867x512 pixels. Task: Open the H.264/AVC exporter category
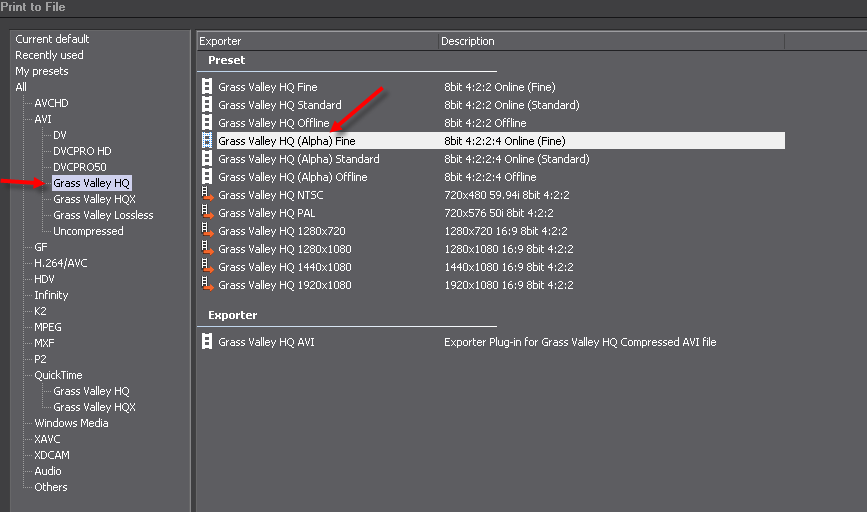click(61, 263)
